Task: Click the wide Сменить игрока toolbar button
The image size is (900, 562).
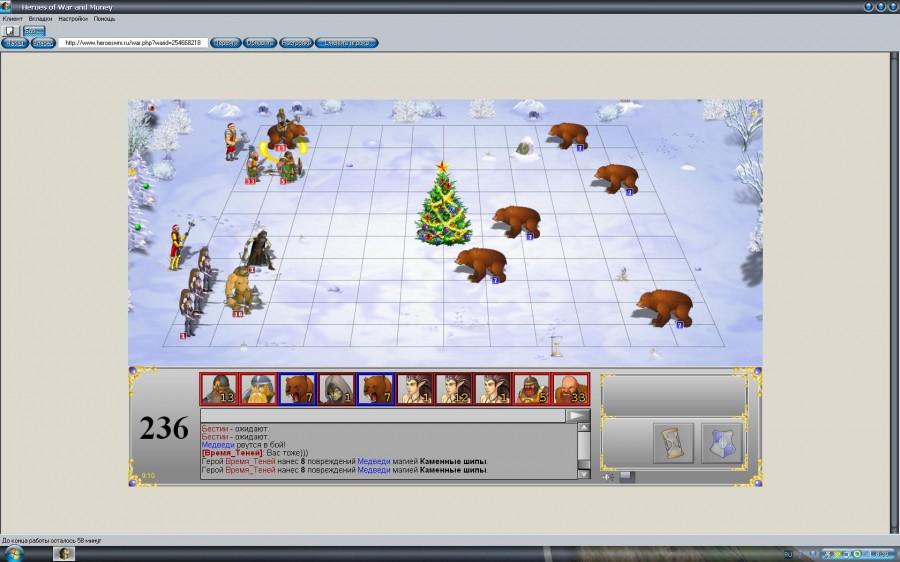Action: (x=347, y=43)
